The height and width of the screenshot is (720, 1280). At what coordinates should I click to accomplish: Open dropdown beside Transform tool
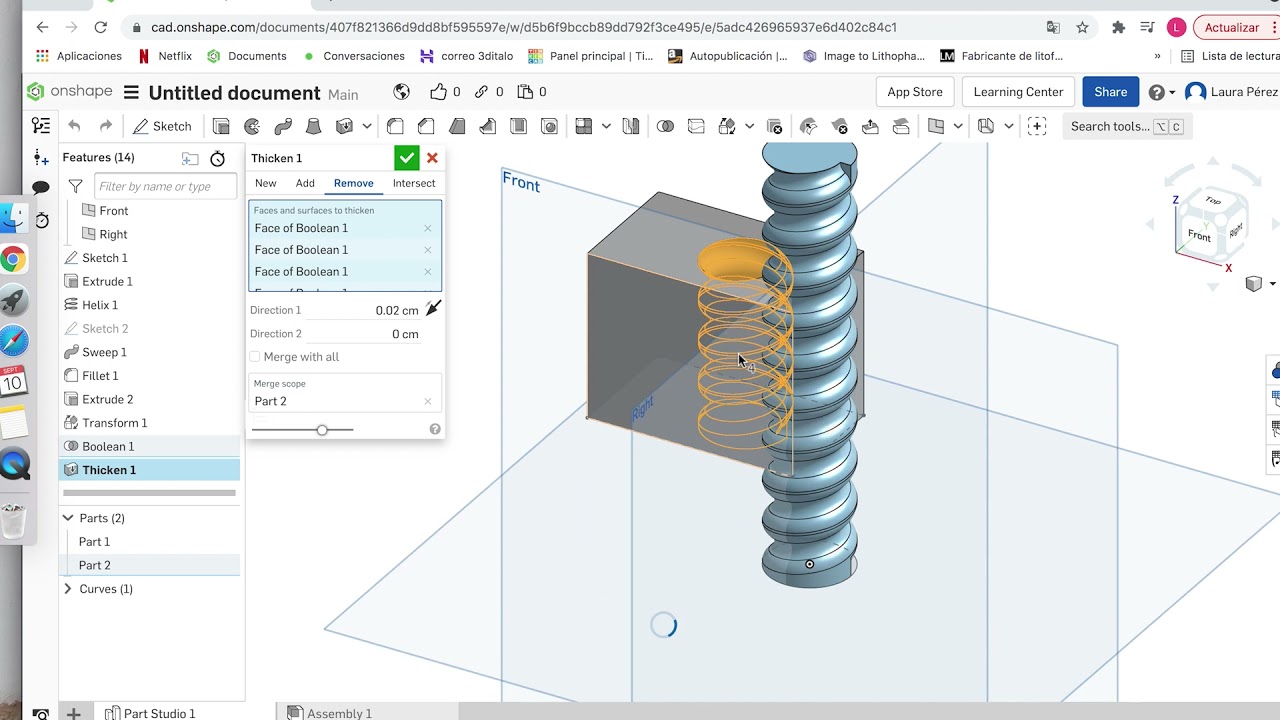[x=749, y=126]
